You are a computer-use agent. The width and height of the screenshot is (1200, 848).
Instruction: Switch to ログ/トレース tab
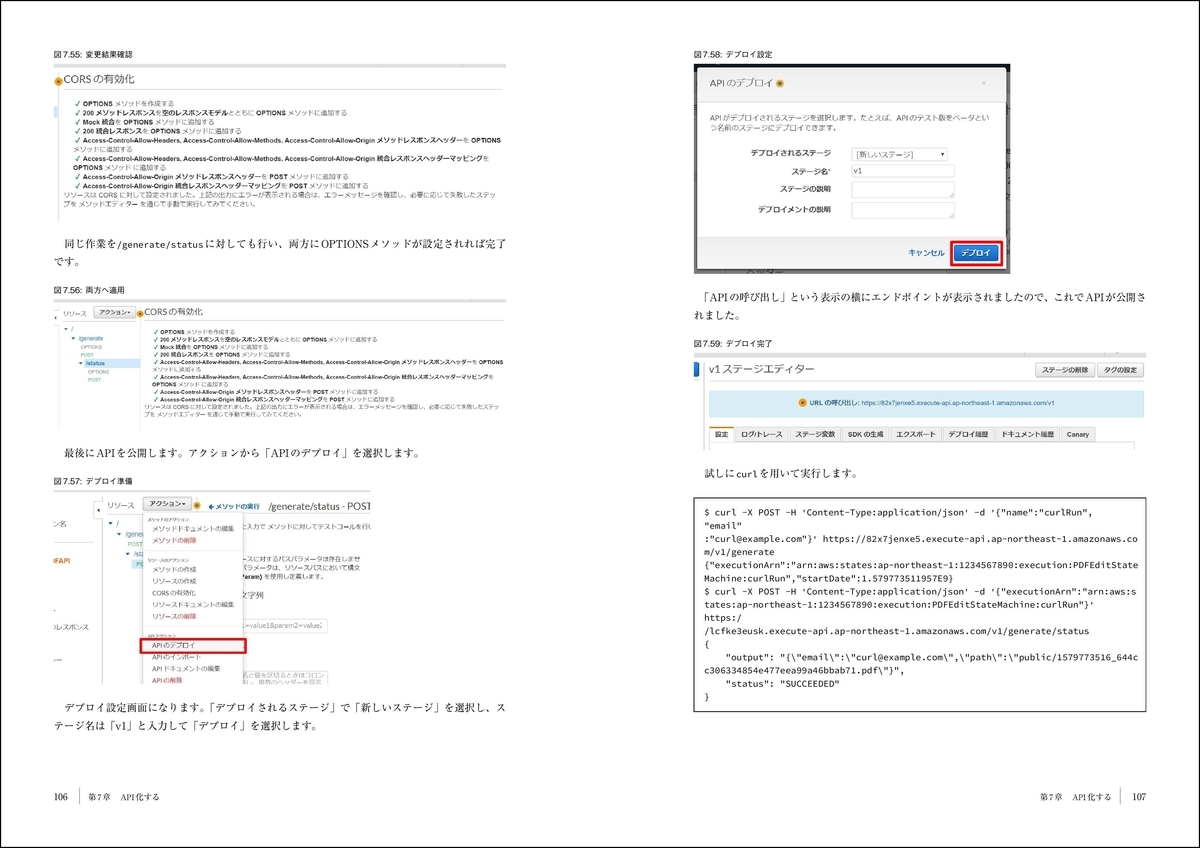point(761,434)
